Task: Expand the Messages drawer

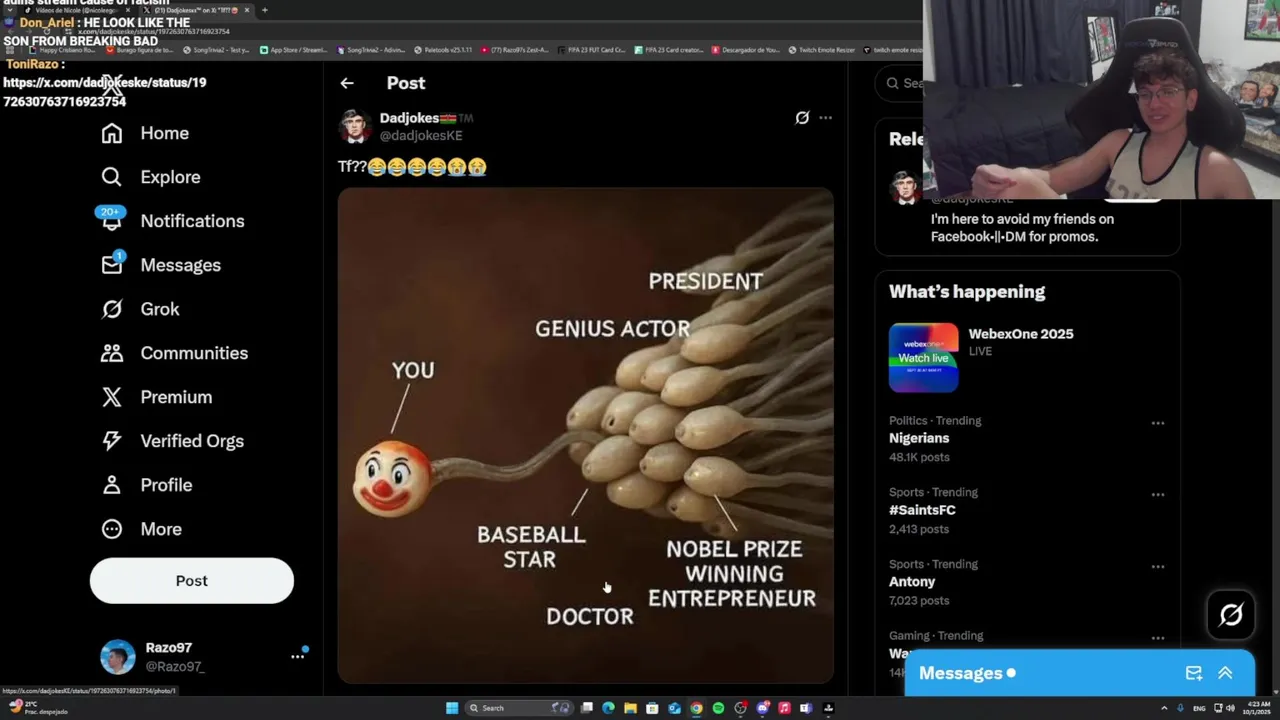Action: pos(1225,673)
